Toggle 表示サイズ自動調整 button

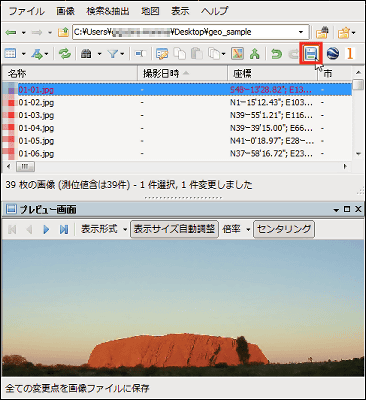click(x=174, y=229)
